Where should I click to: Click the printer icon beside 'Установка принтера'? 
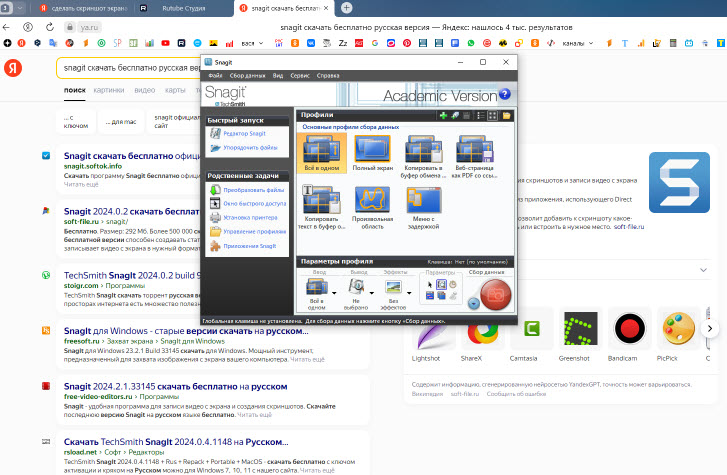point(215,217)
